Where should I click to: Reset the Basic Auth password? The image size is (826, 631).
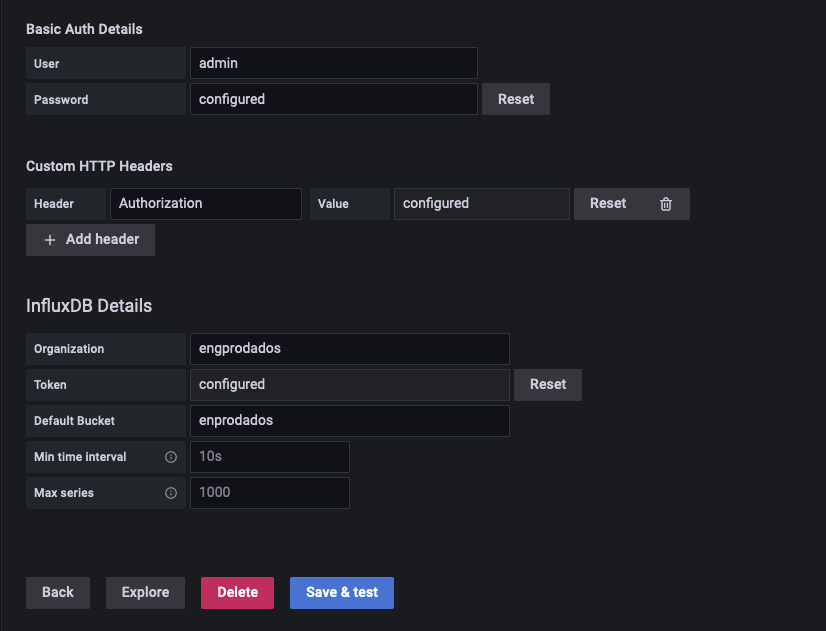pos(516,99)
